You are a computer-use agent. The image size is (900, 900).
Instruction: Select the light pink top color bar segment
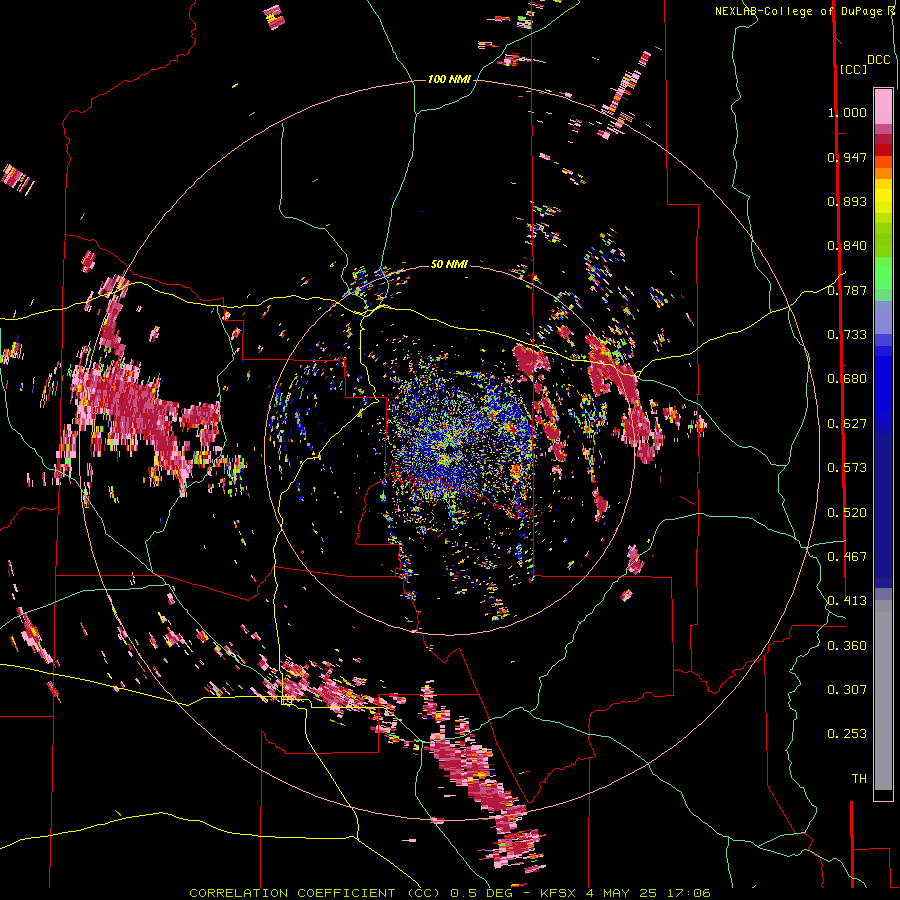point(883,106)
